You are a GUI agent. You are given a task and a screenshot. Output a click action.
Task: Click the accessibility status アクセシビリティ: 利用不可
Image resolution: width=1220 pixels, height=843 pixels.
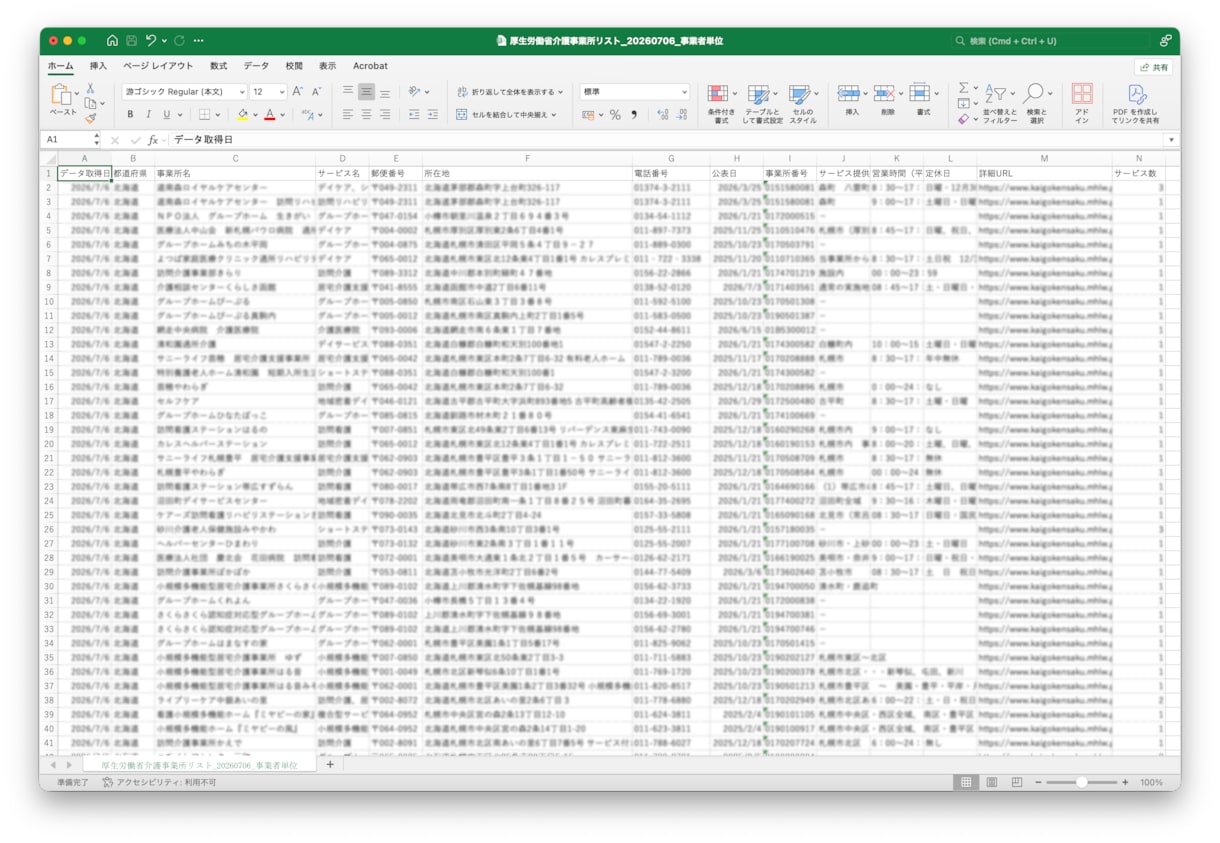[x=158, y=782]
